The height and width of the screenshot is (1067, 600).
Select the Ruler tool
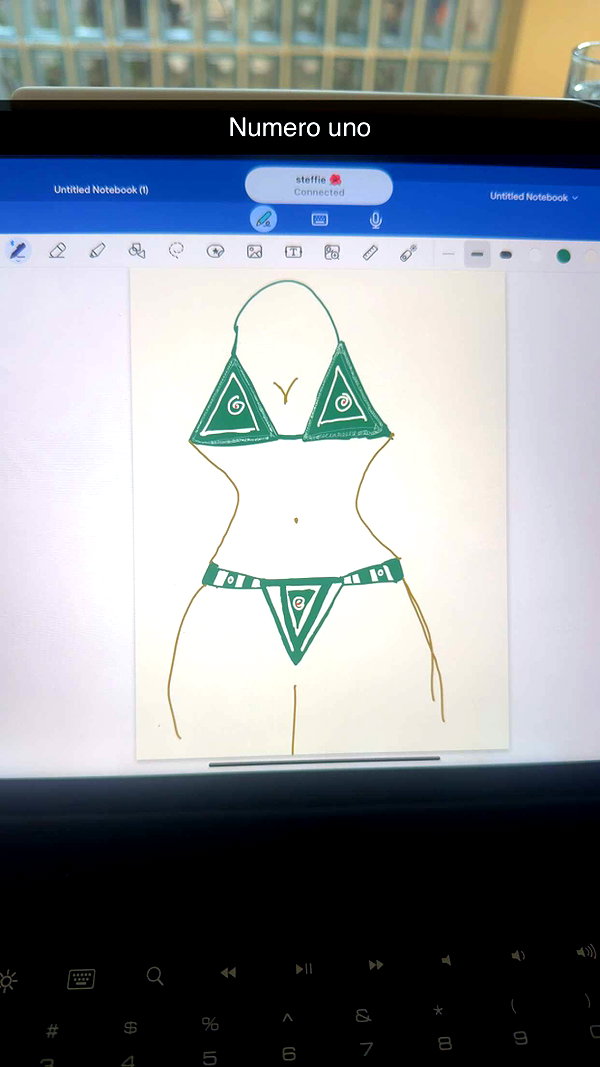pos(370,253)
